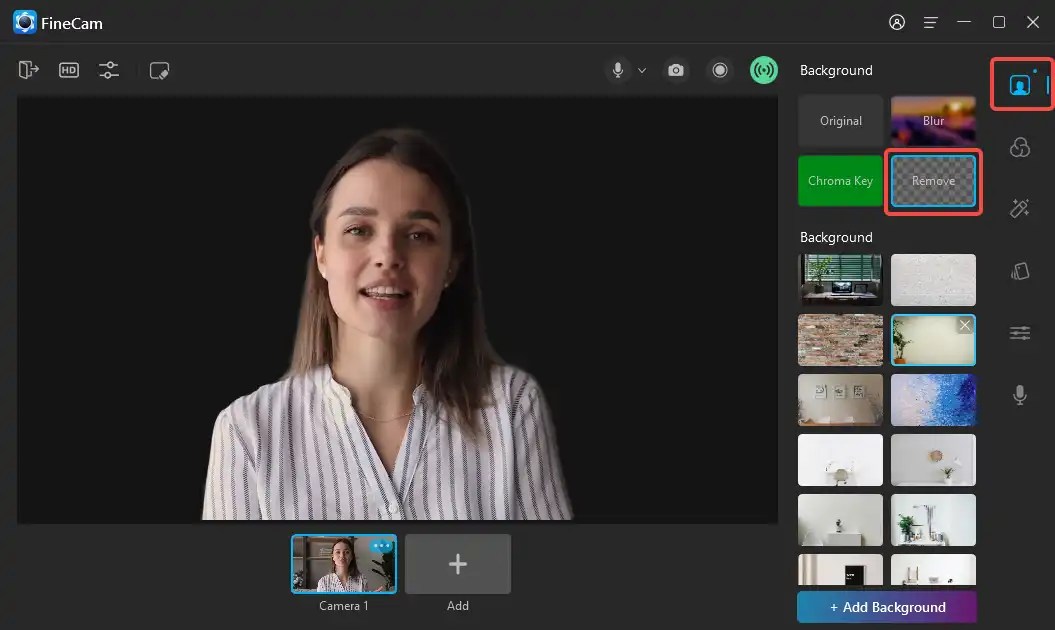The image size is (1055, 630).
Task: Expand the microphone selection dropdown
Action: (x=642, y=71)
